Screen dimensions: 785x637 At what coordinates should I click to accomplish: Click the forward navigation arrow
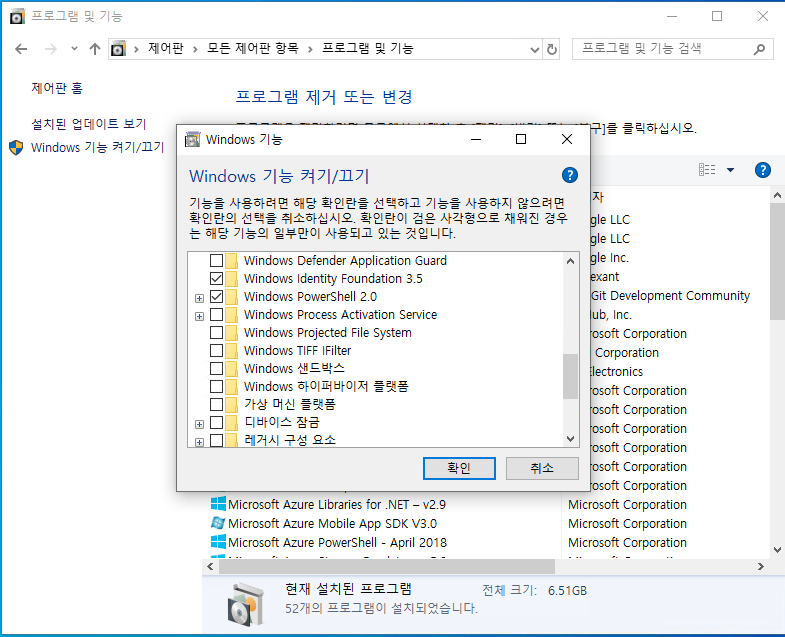(51, 49)
